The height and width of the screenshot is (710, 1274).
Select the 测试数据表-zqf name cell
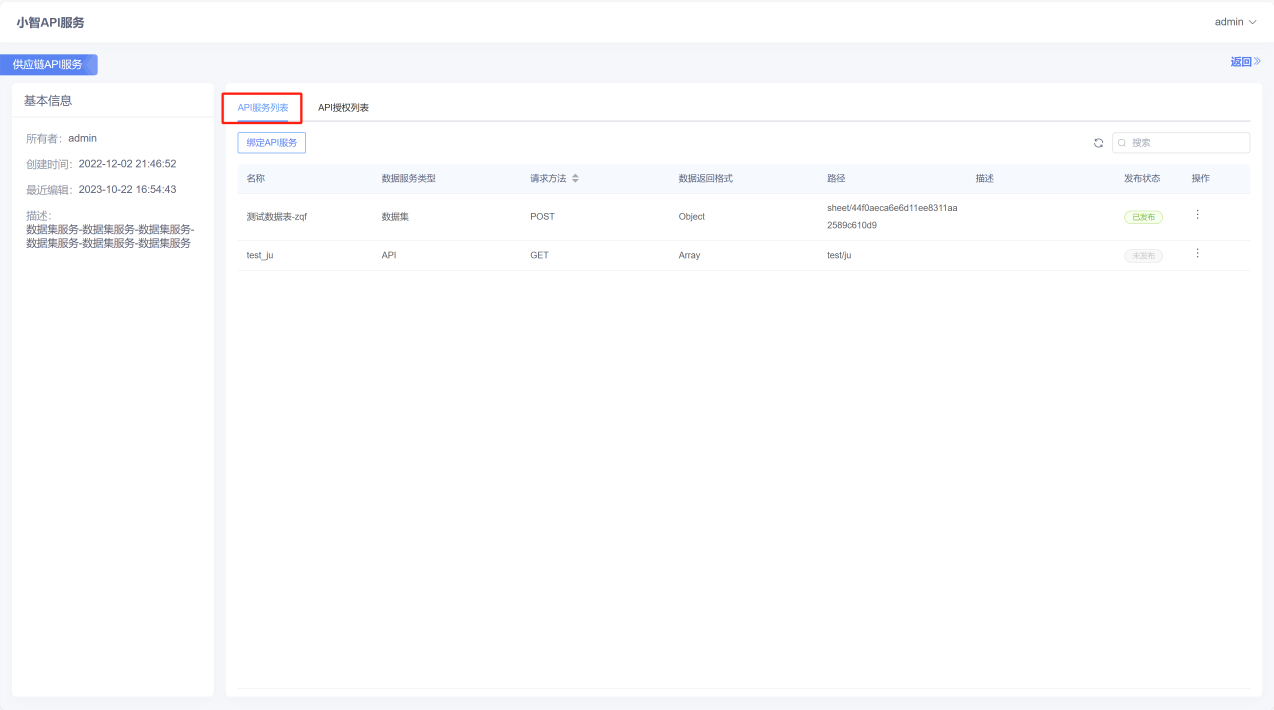[277, 216]
